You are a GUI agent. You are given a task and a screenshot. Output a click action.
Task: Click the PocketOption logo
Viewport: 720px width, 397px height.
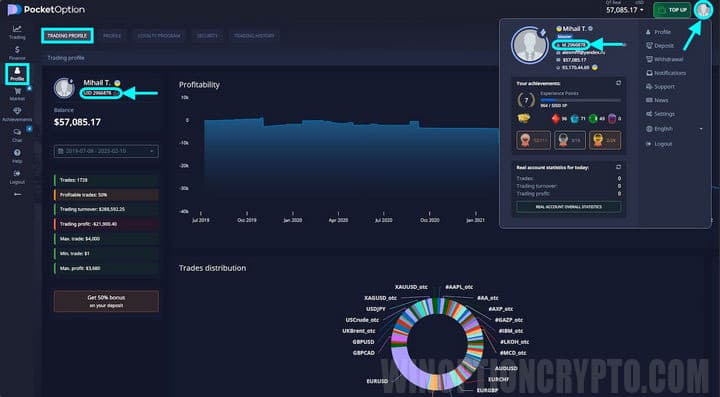[x=46, y=9]
